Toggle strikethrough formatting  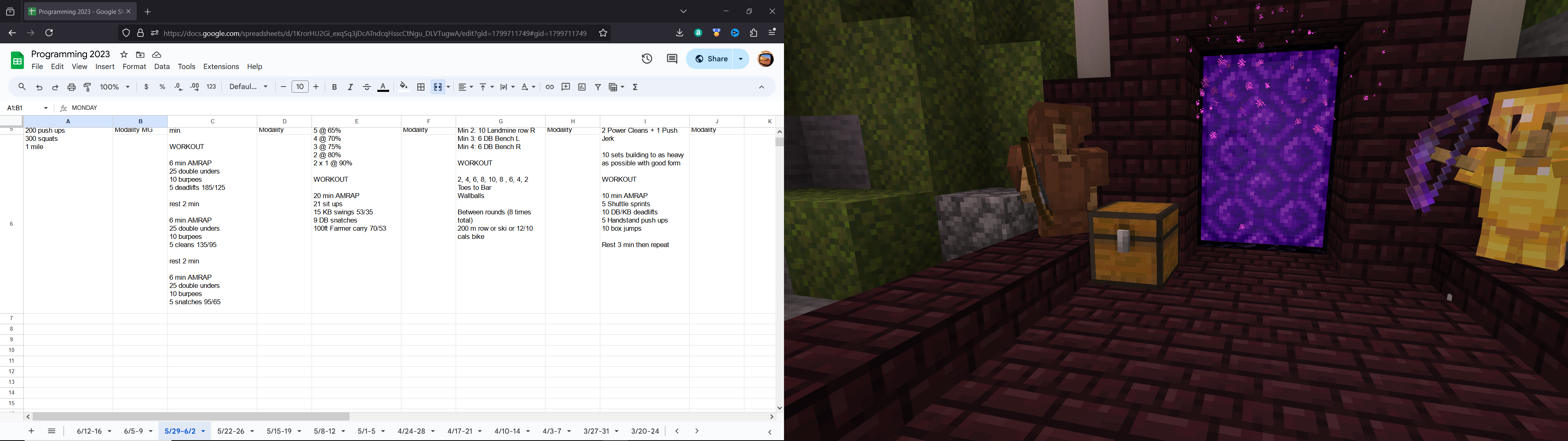pyautogui.click(x=366, y=87)
